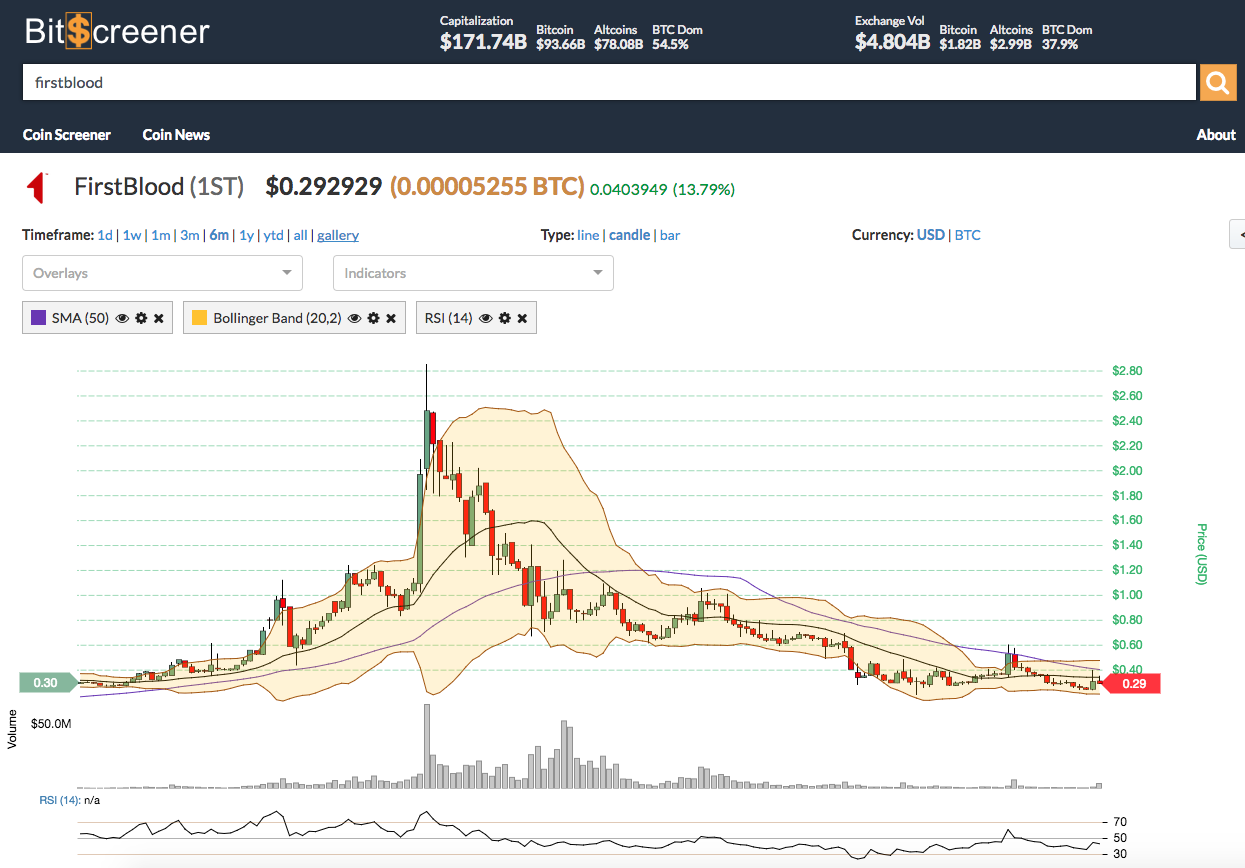Screen dimensions: 1245x868
Task: Click search field containing firstblood
Action: (609, 83)
